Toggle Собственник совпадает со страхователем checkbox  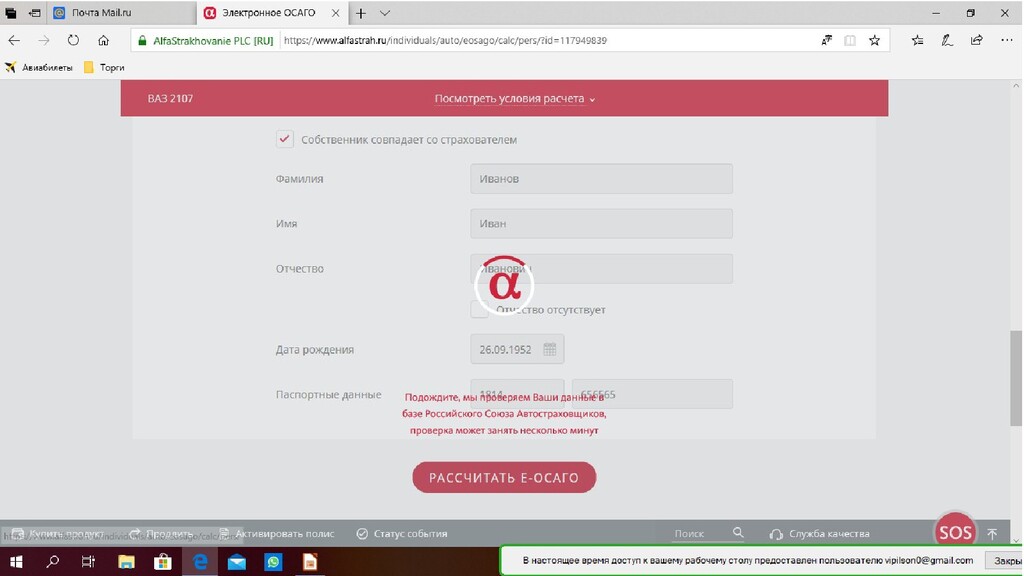(x=285, y=139)
